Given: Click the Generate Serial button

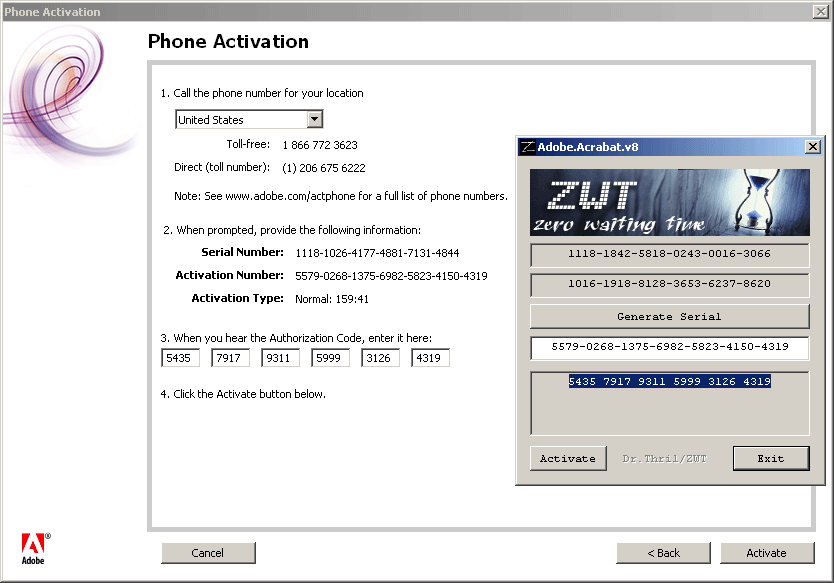Looking at the screenshot, I should point(670,317).
